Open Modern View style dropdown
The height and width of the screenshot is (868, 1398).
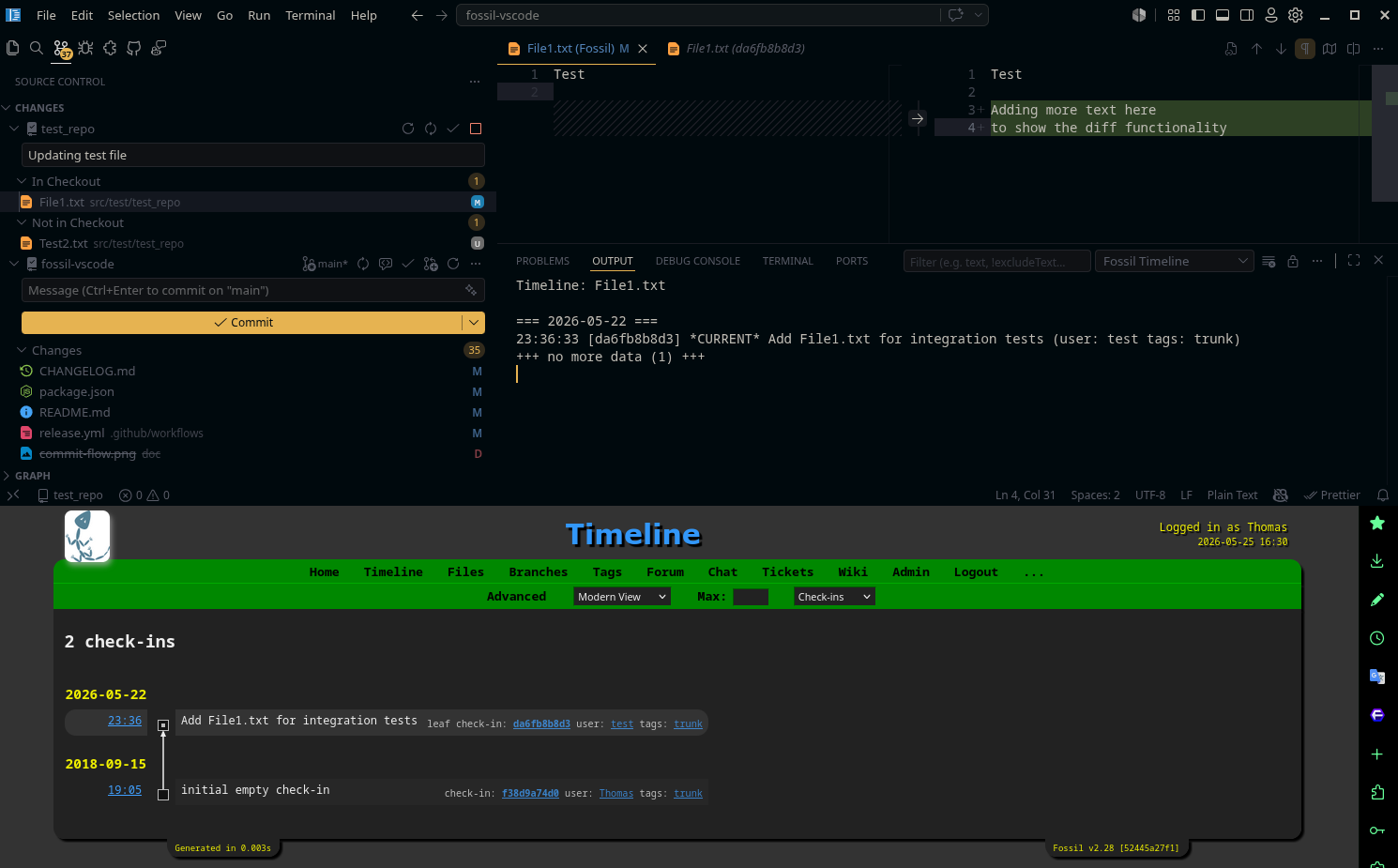622,597
